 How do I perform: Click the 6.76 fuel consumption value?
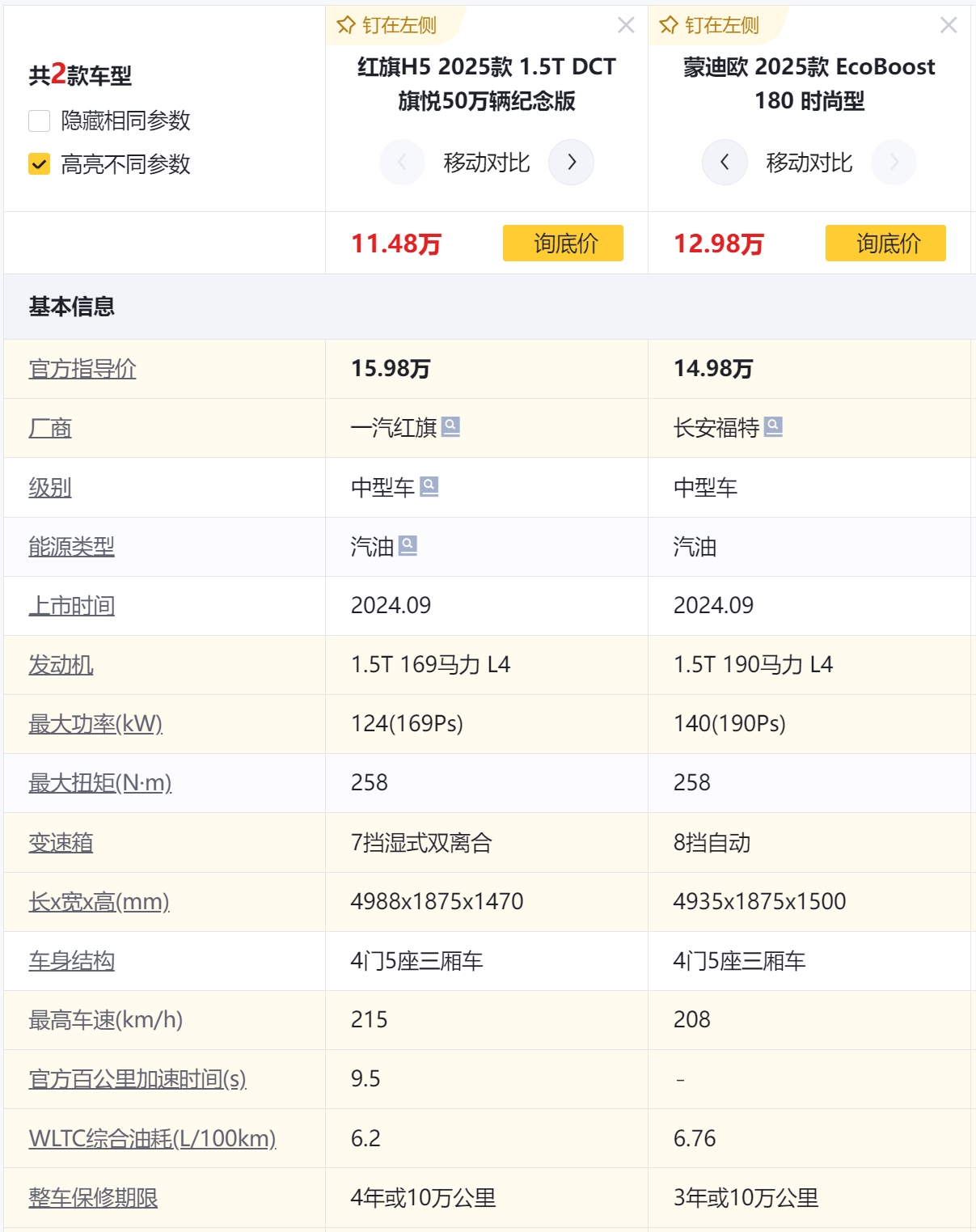tap(695, 1139)
